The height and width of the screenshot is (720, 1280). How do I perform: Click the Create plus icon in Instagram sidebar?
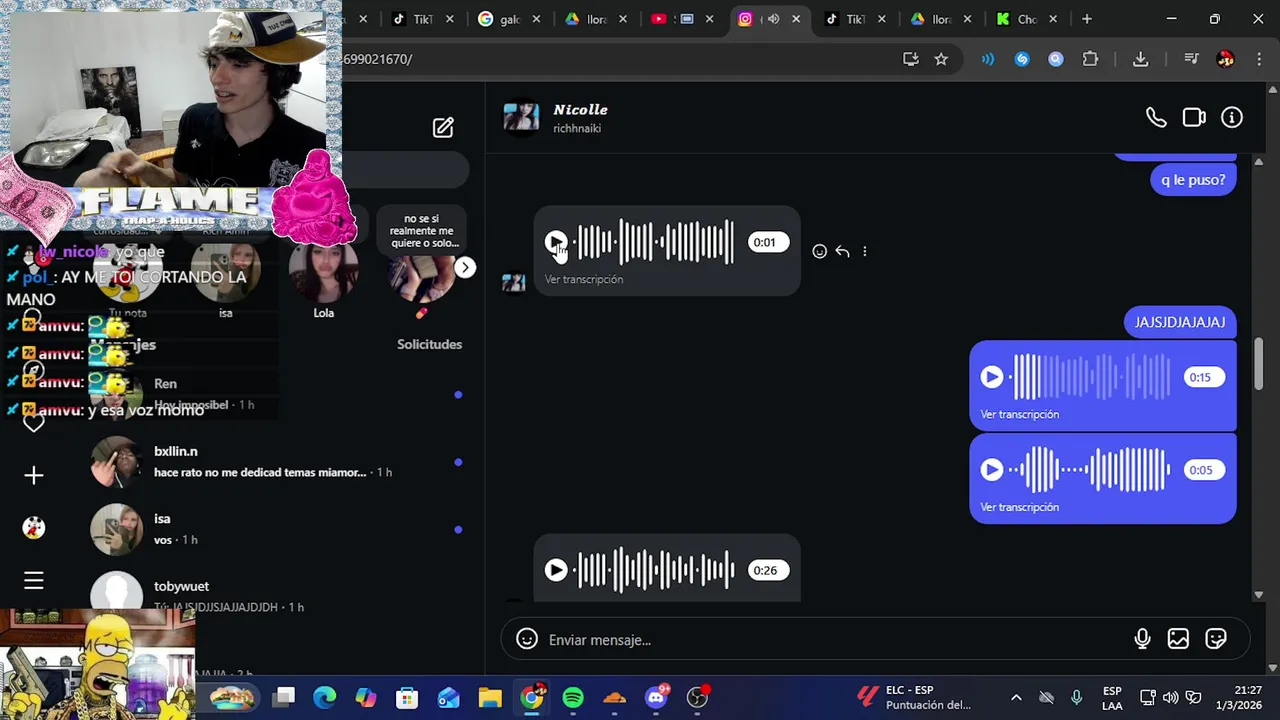(34, 475)
